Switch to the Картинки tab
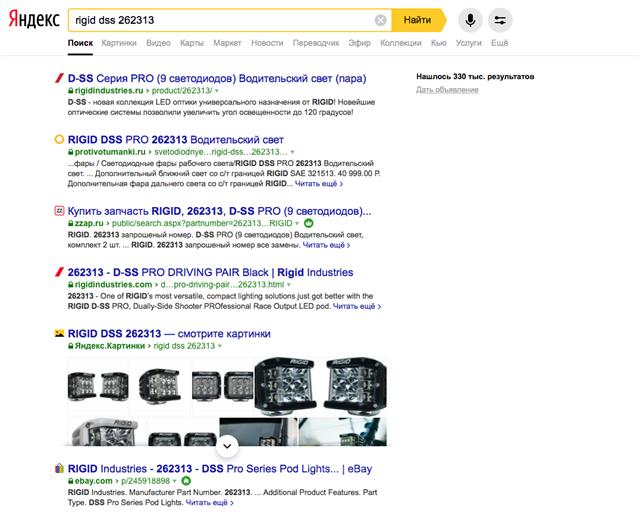The height and width of the screenshot is (523, 640). point(119,43)
